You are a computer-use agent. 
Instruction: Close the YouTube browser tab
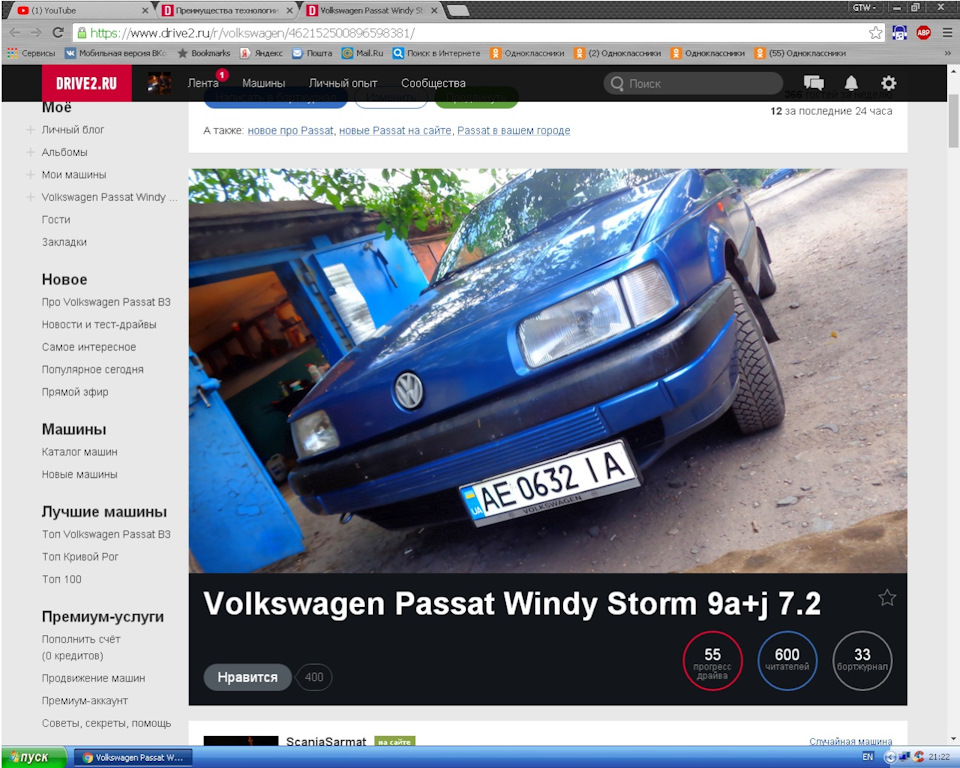coord(145,10)
